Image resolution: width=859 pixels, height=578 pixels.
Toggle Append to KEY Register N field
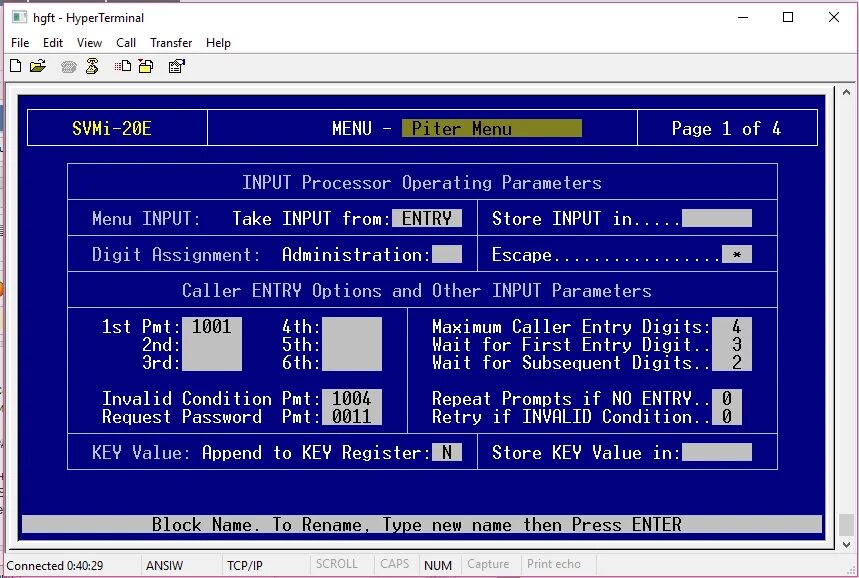click(446, 452)
